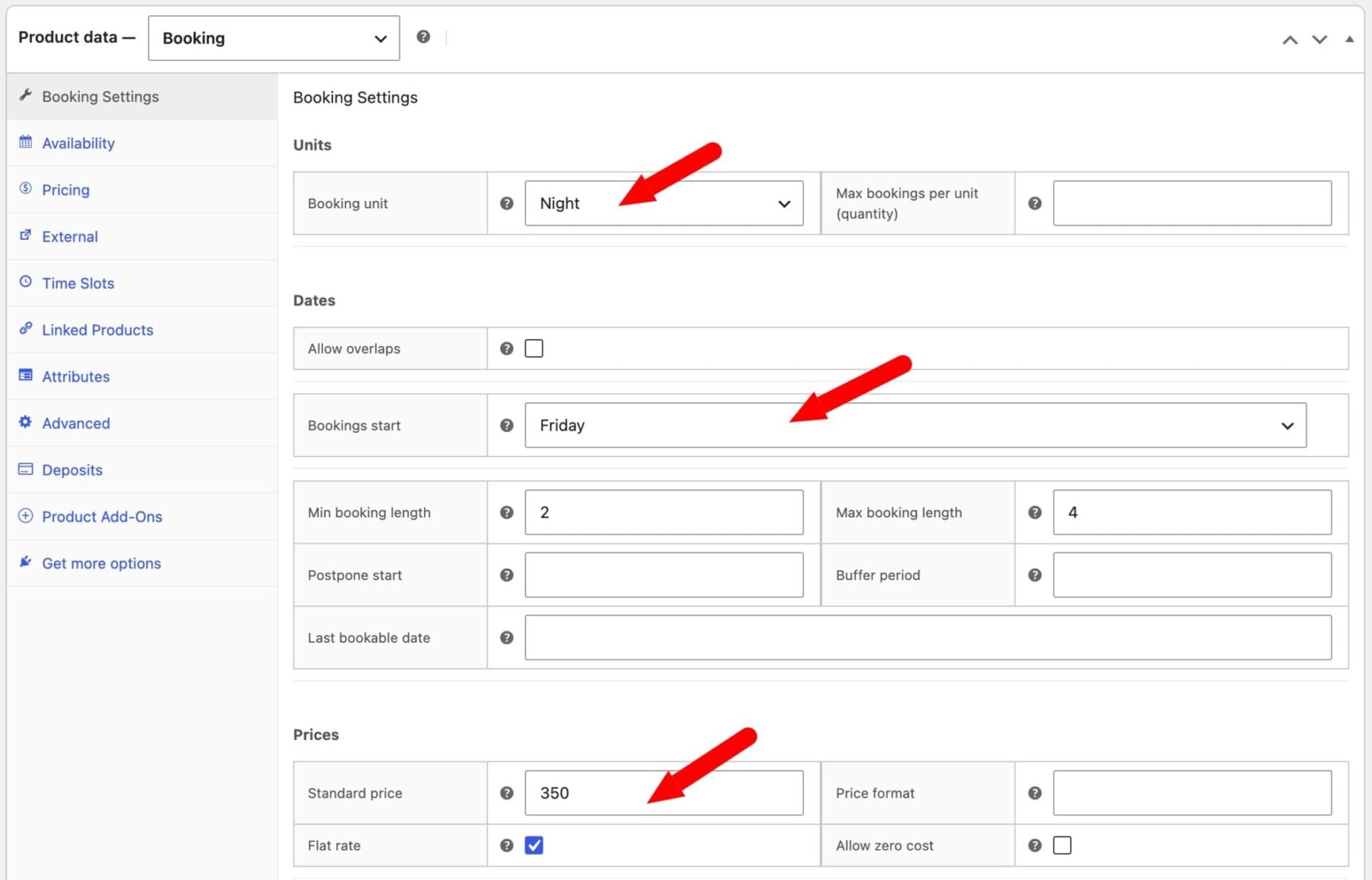
Task: Show help tooltip for Last bookable date
Action: 506,638
